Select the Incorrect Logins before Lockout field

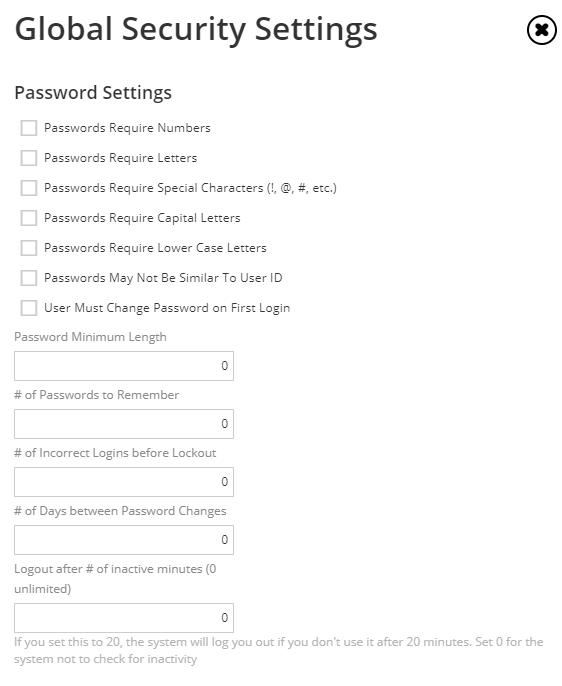[124, 482]
